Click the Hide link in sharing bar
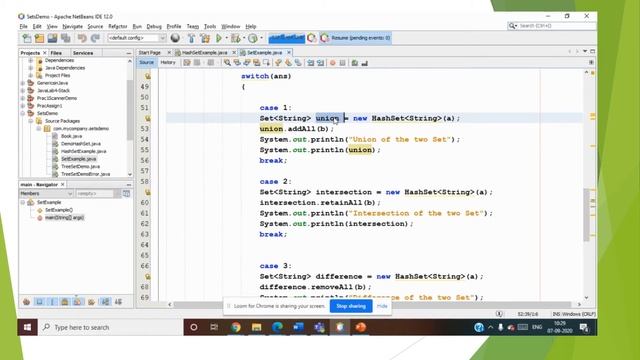Image resolution: width=640 pixels, height=360 pixels. tap(382, 306)
